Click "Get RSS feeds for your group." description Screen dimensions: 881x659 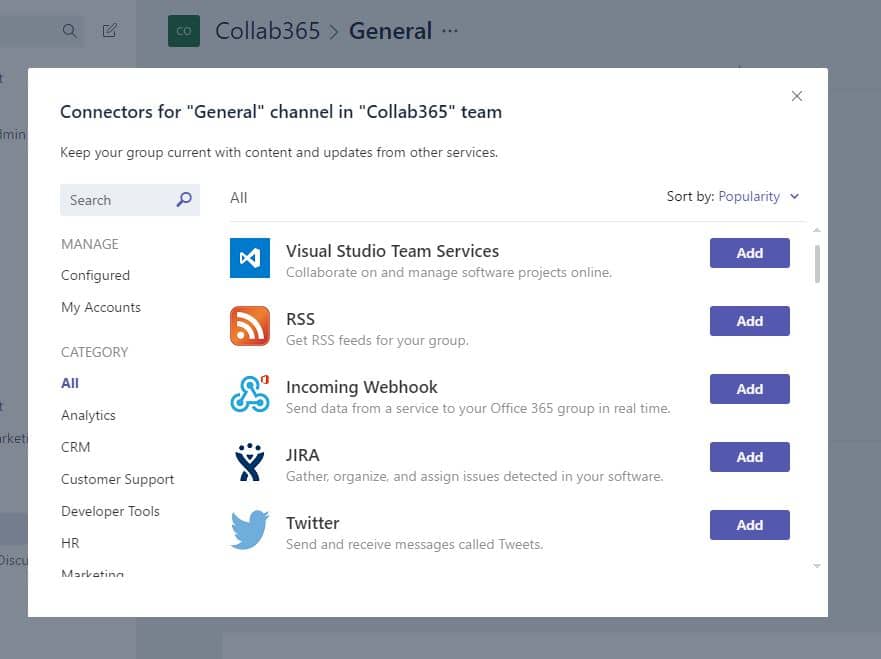(x=377, y=340)
